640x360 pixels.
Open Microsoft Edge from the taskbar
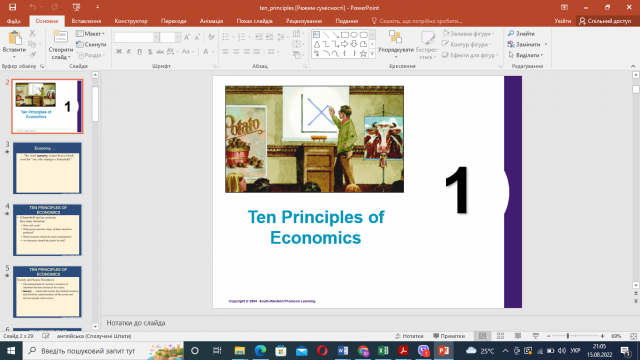pos(260,351)
